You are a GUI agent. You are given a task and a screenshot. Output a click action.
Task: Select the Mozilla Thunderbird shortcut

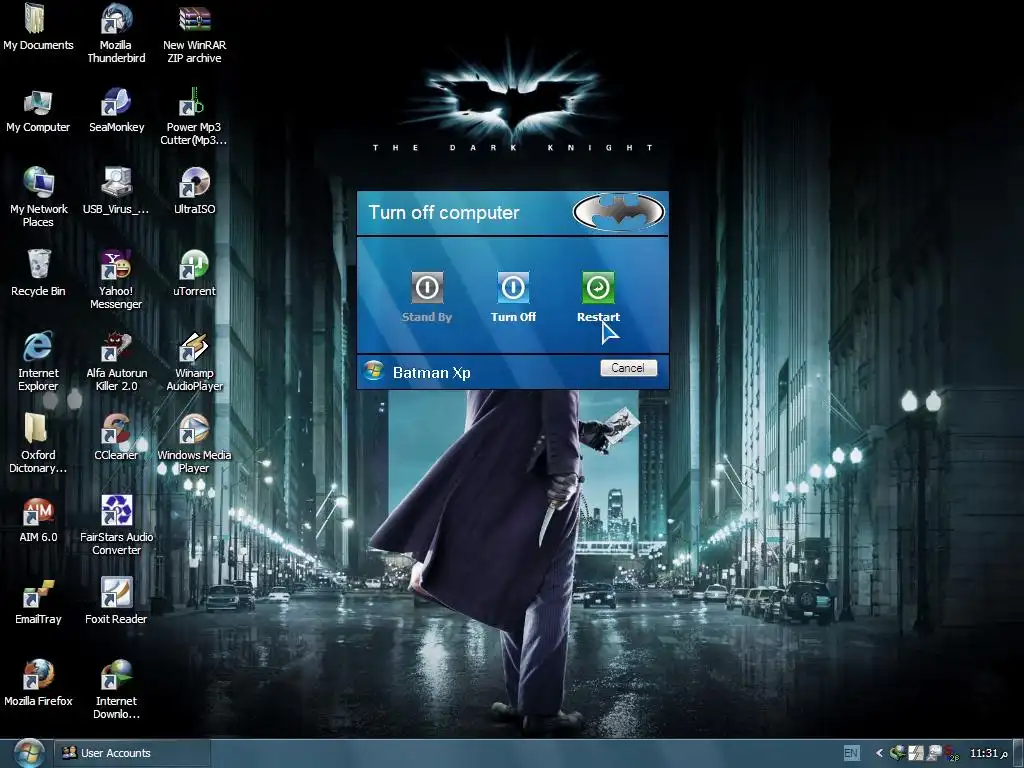116,33
